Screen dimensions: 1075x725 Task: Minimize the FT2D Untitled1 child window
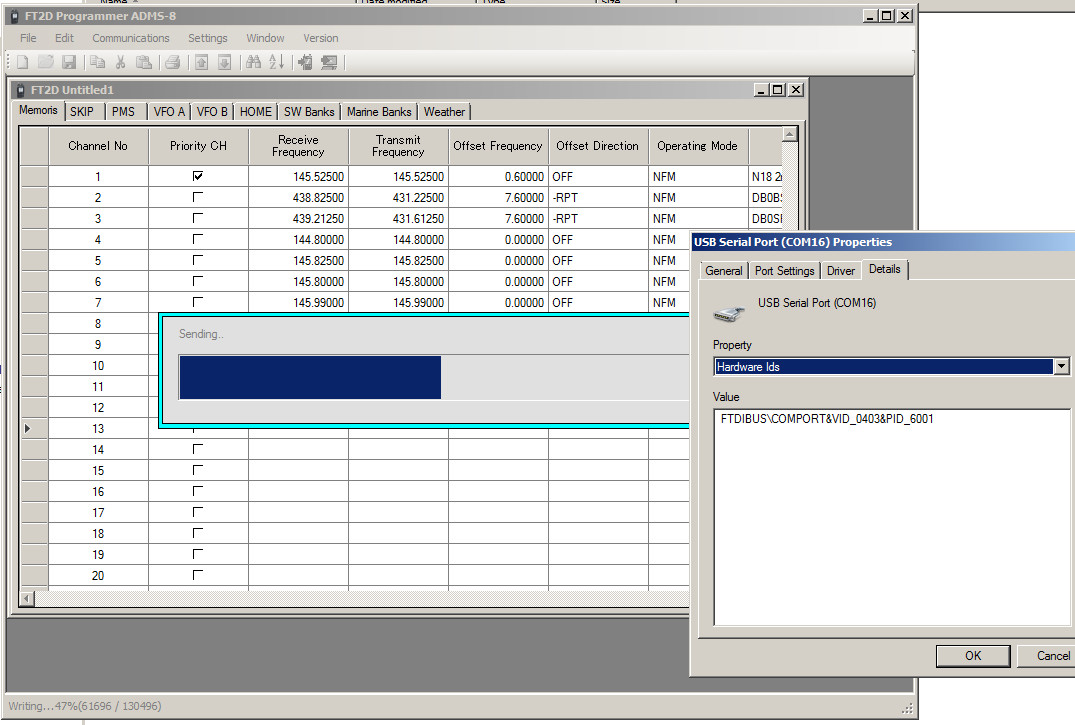(x=761, y=90)
